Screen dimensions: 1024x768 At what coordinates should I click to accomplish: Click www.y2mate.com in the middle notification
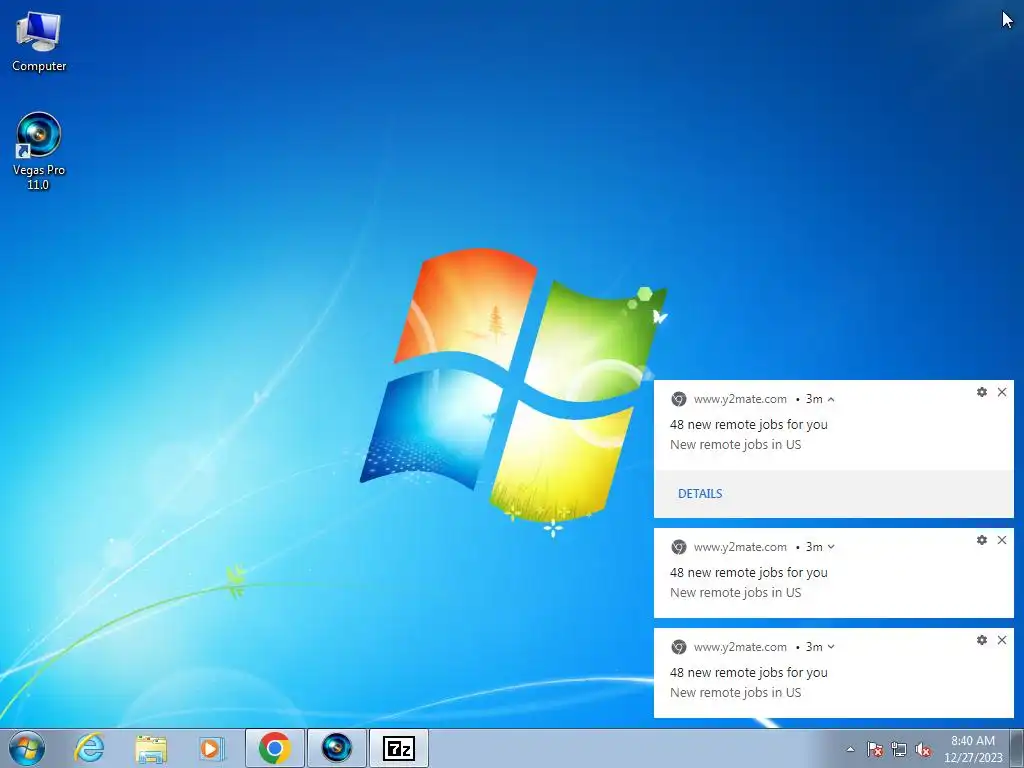(x=740, y=547)
